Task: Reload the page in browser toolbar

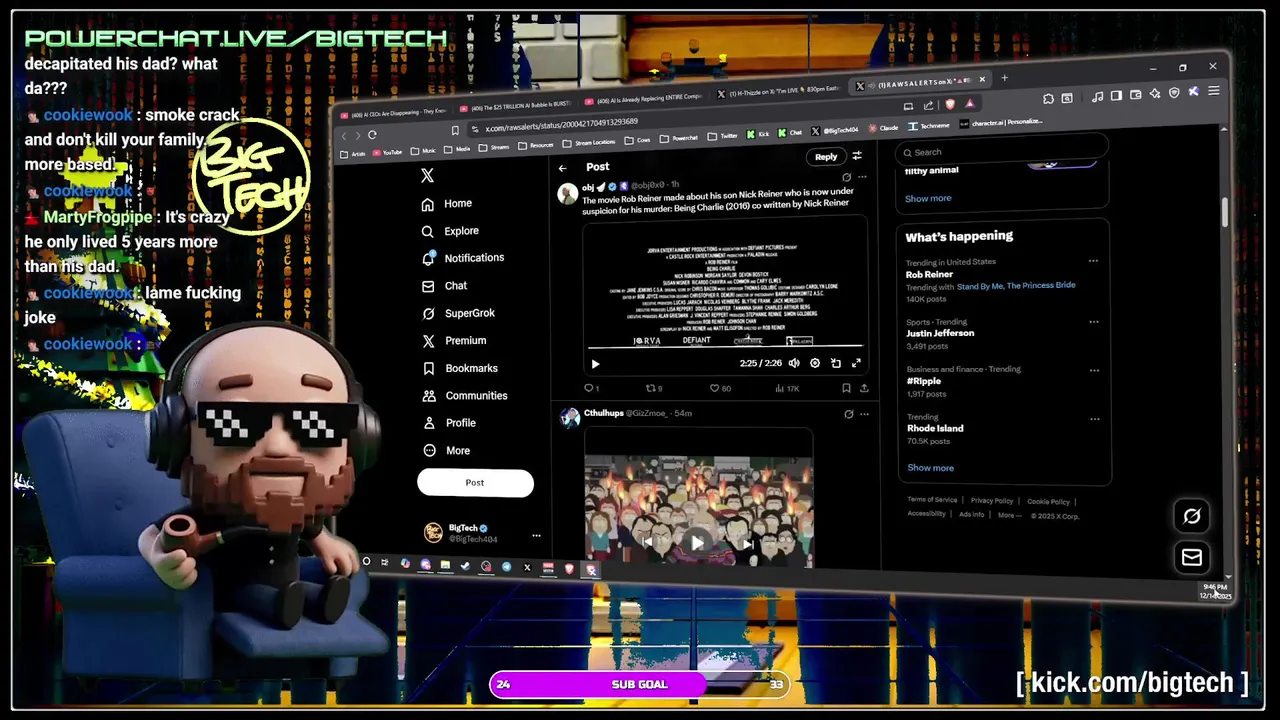Action: click(x=372, y=135)
